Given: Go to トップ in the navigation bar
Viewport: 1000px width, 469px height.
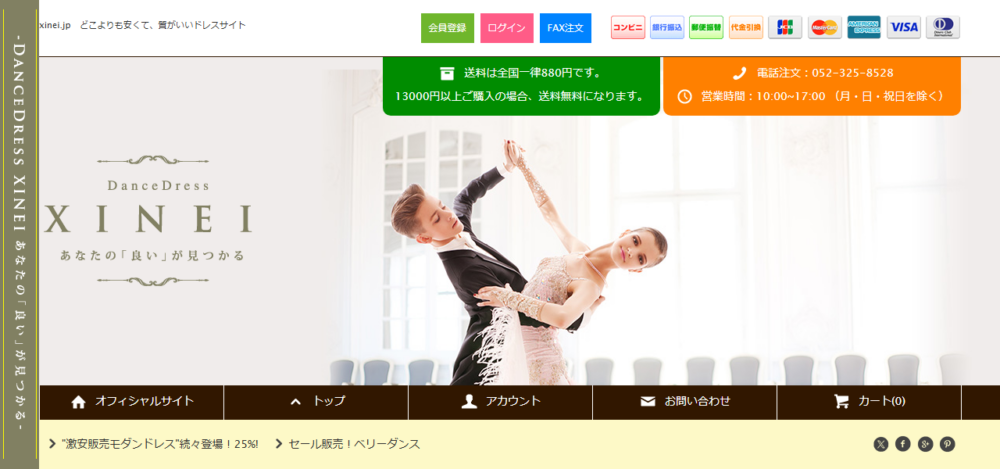Looking at the screenshot, I should [x=316, y=402].
